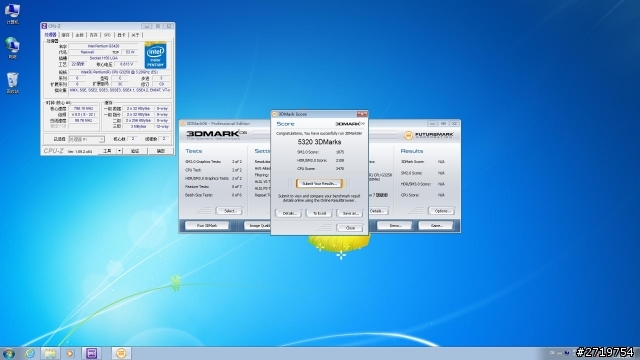Screen dimensions: 640x360
Task: Click the CPU-Z Tools button (工具)
Action: (107, 151)
